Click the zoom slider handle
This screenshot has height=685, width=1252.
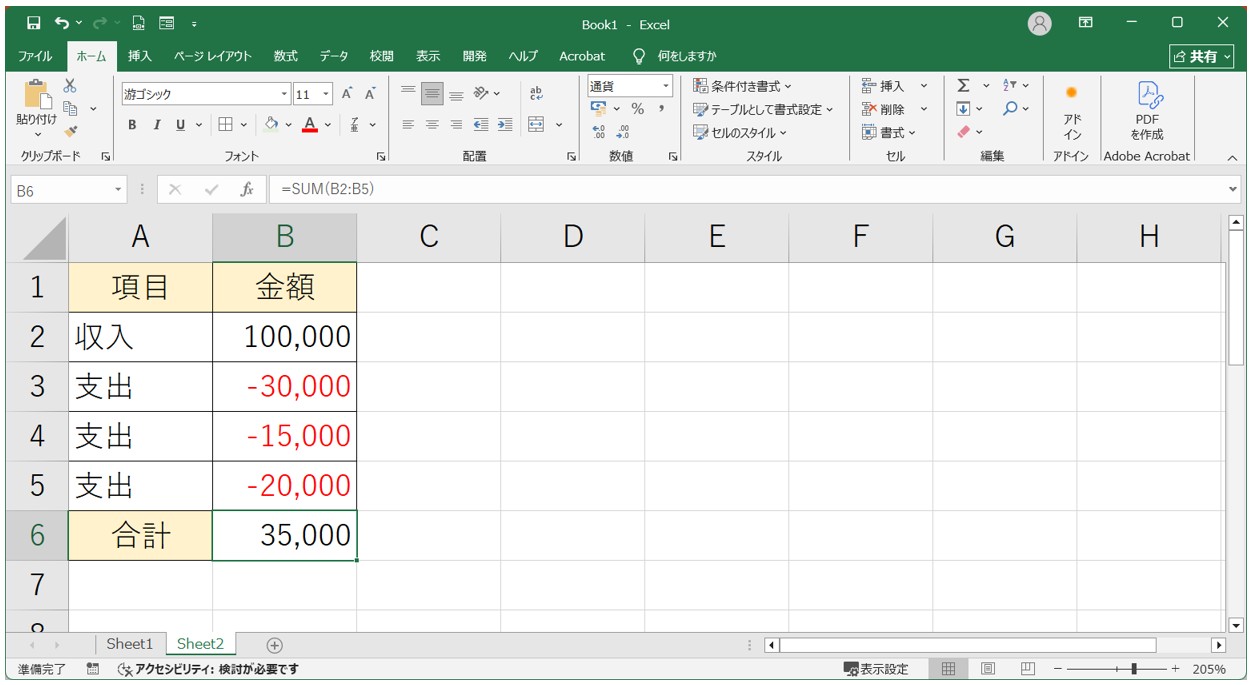coord(1133,669)
